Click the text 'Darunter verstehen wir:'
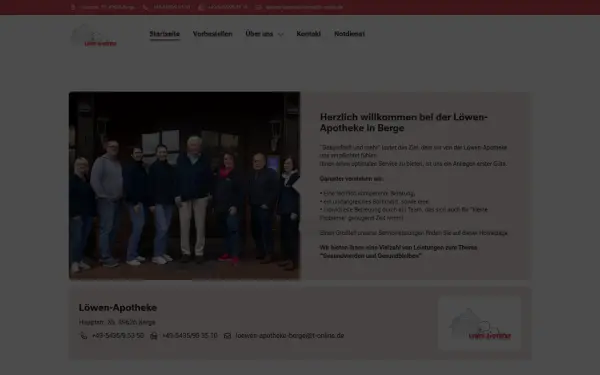The width and height of the screenshot is (600, 375). (x=351, y=179)
